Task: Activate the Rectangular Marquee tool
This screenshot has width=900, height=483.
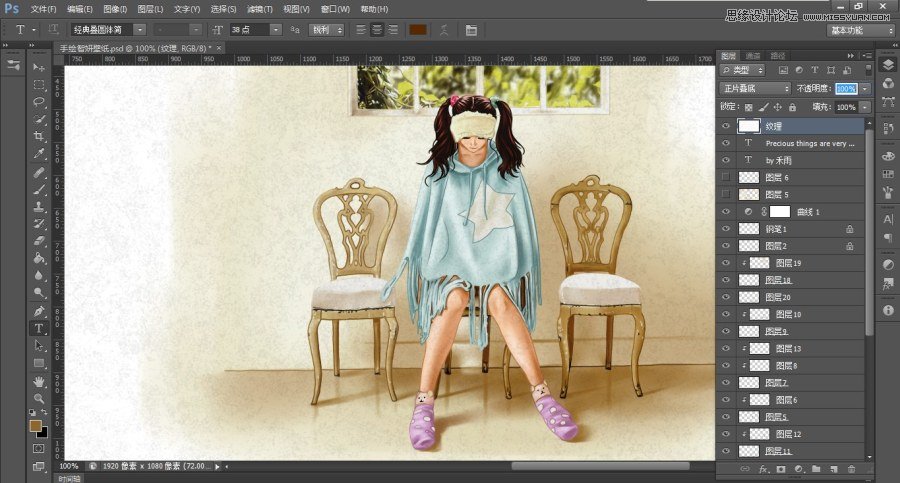Action: [39, 84]
